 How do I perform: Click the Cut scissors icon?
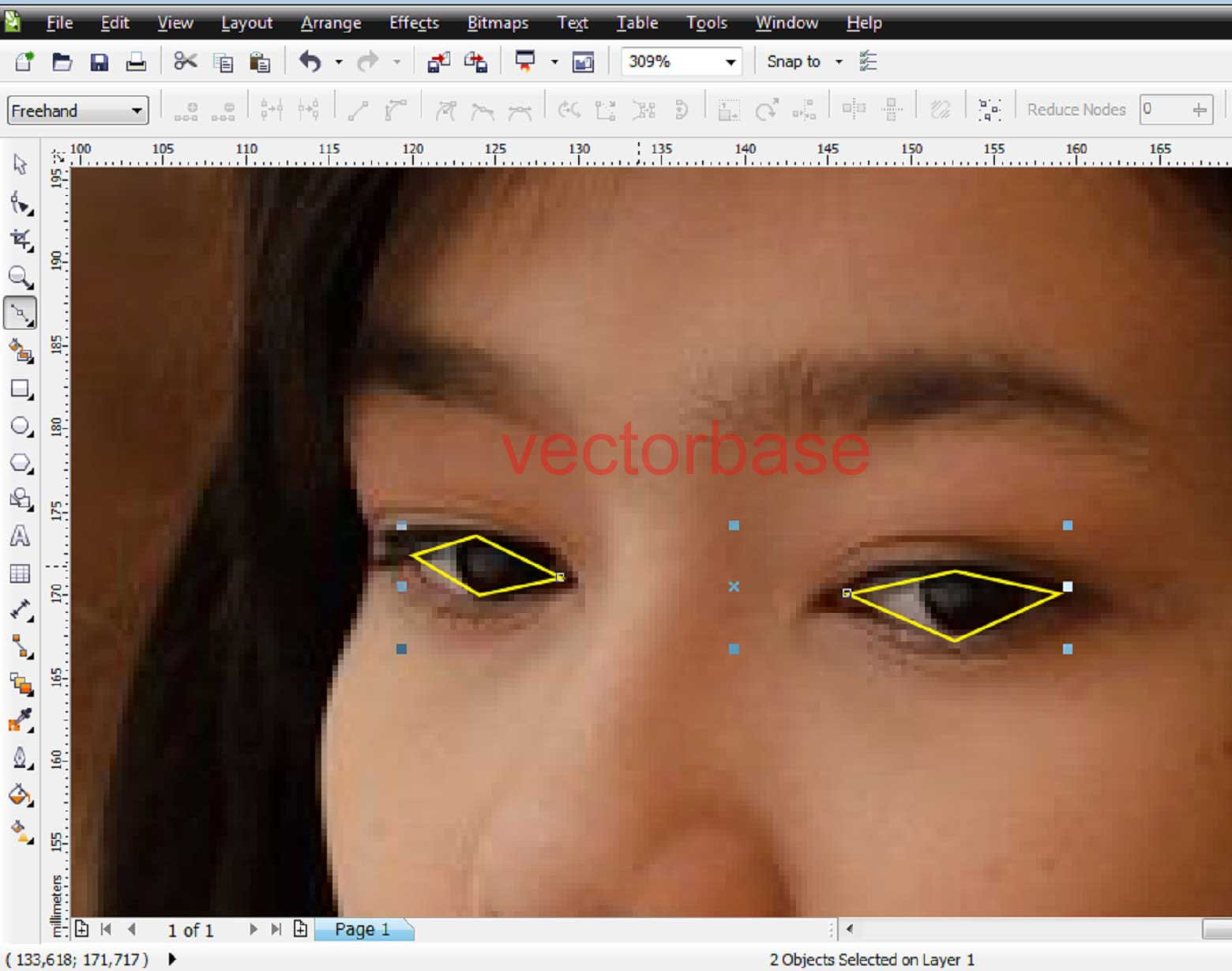tap(186, 61)
